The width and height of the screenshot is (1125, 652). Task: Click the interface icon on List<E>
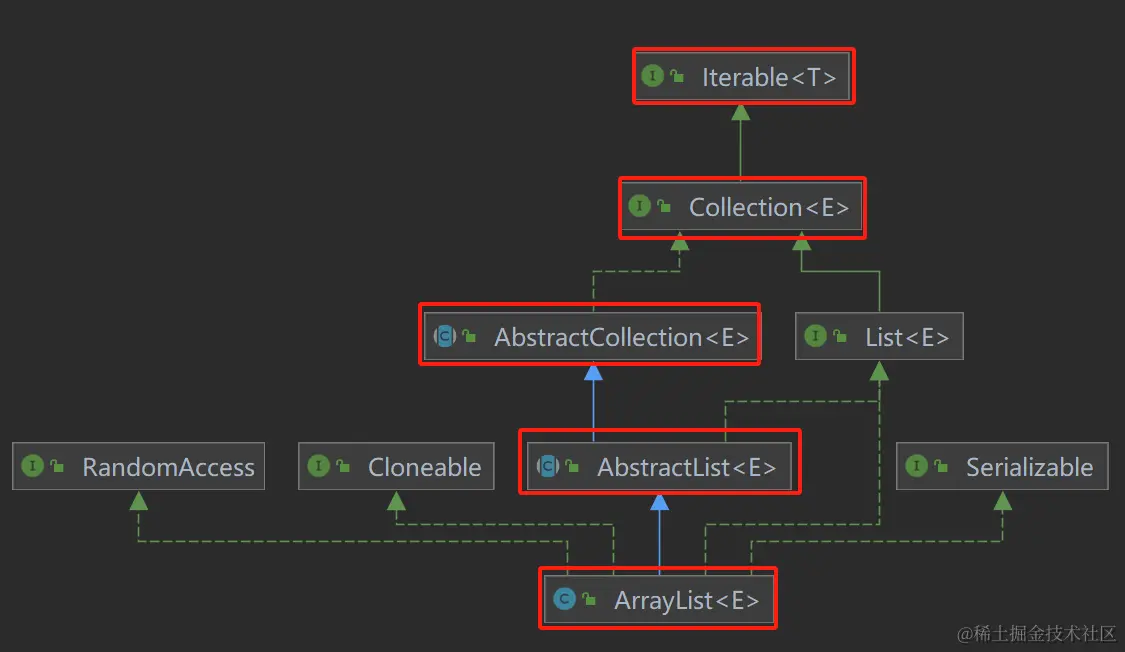point(815,336)
